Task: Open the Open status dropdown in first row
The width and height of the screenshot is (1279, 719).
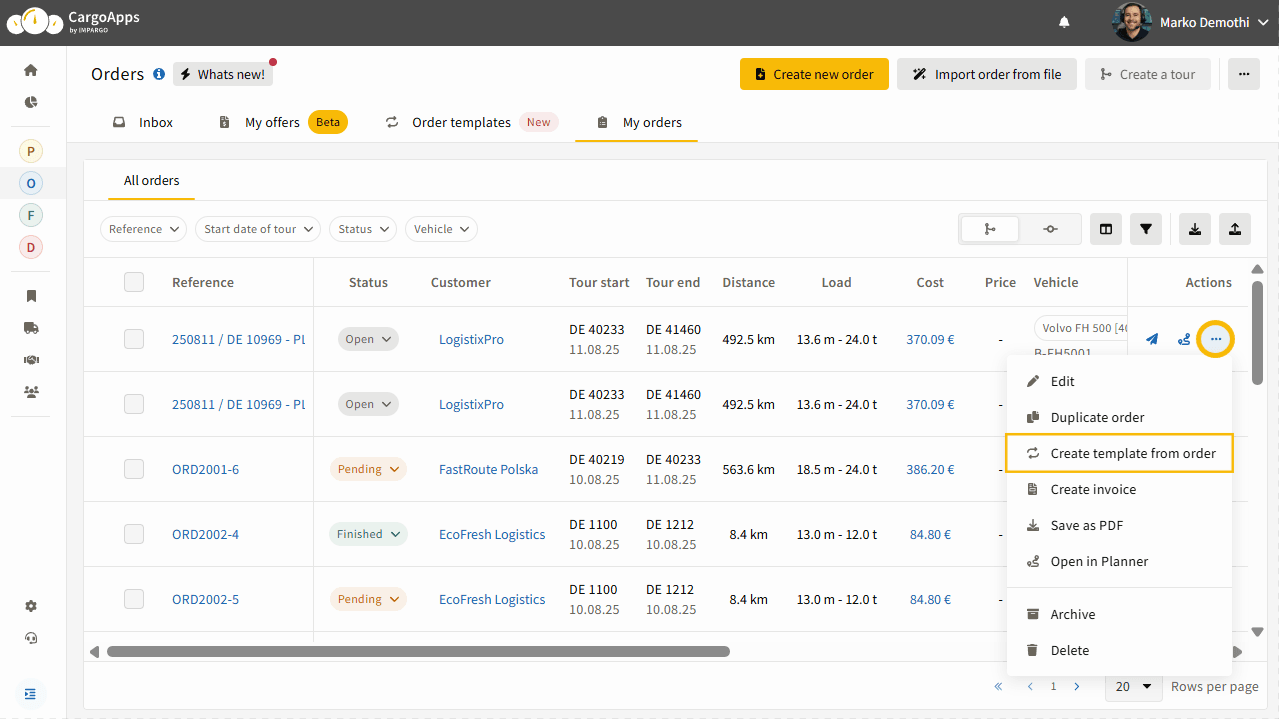Action: [368, 339]
